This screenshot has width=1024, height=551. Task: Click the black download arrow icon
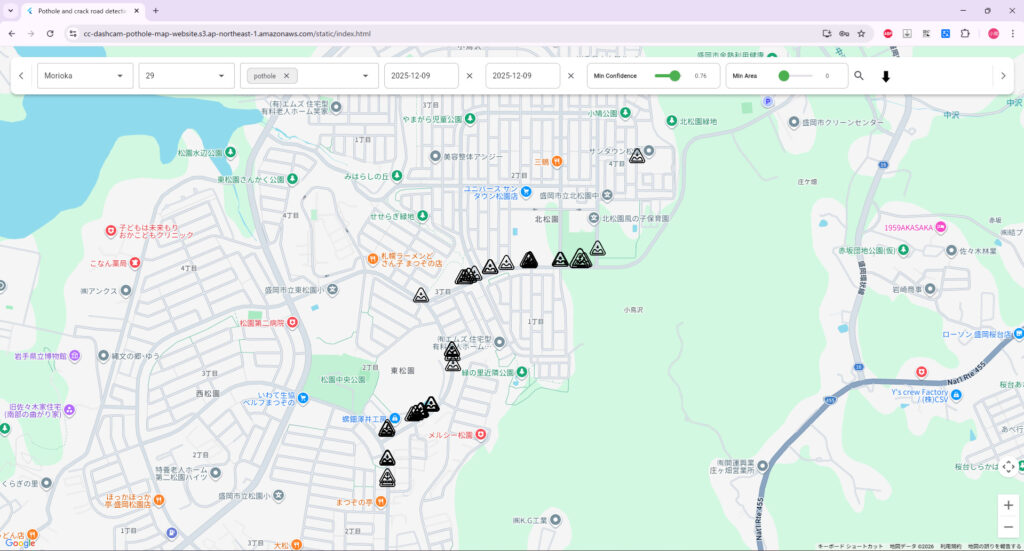885,76
